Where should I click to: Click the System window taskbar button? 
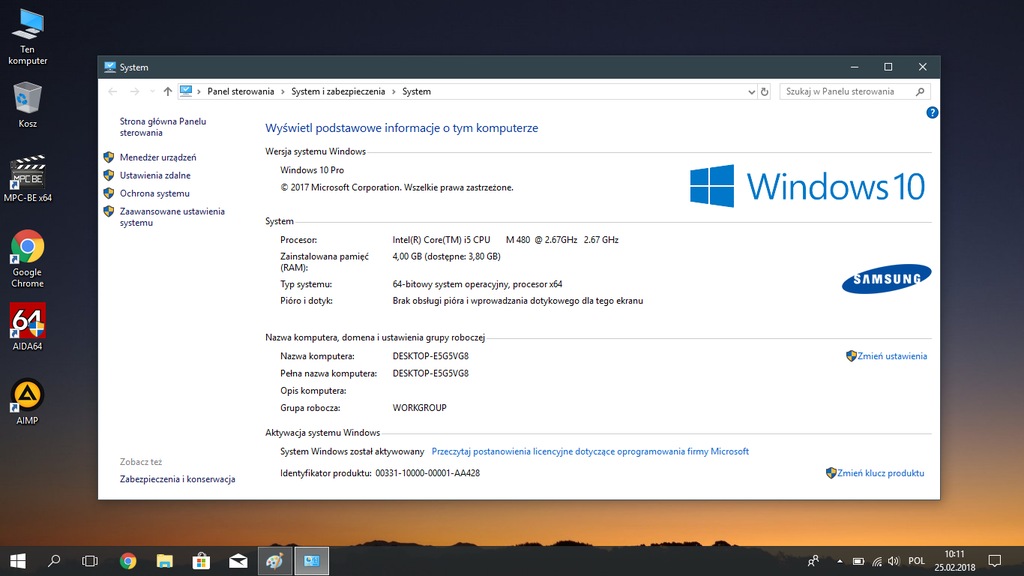312,561
